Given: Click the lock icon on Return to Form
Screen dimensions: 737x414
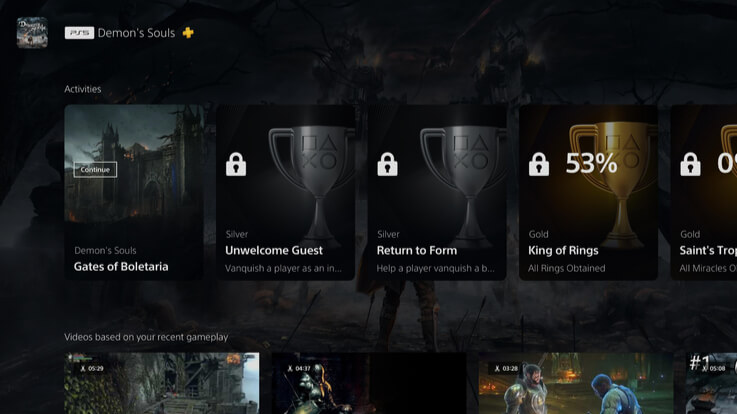Looking at the screenshot, I should pyautogui.click(x=387, y=164).
